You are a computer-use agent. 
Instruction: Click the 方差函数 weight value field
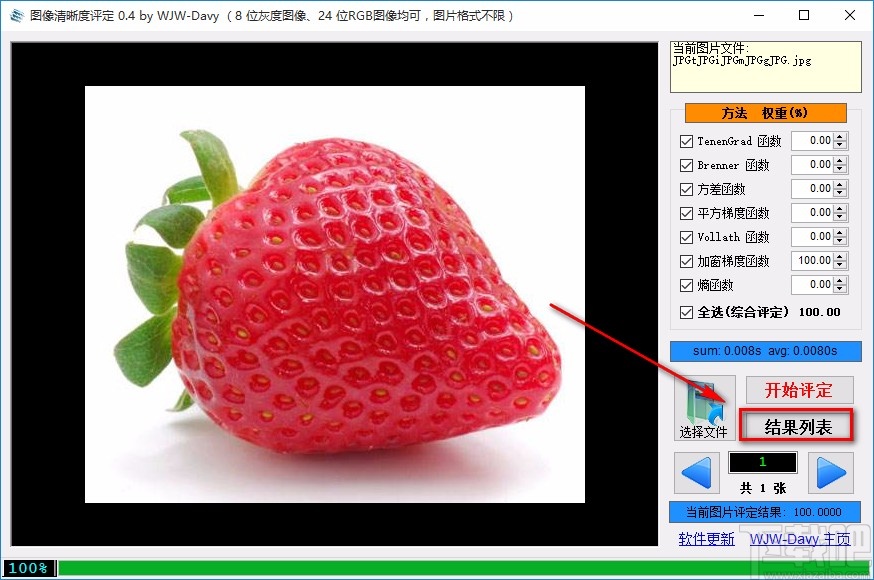point(813,188)
